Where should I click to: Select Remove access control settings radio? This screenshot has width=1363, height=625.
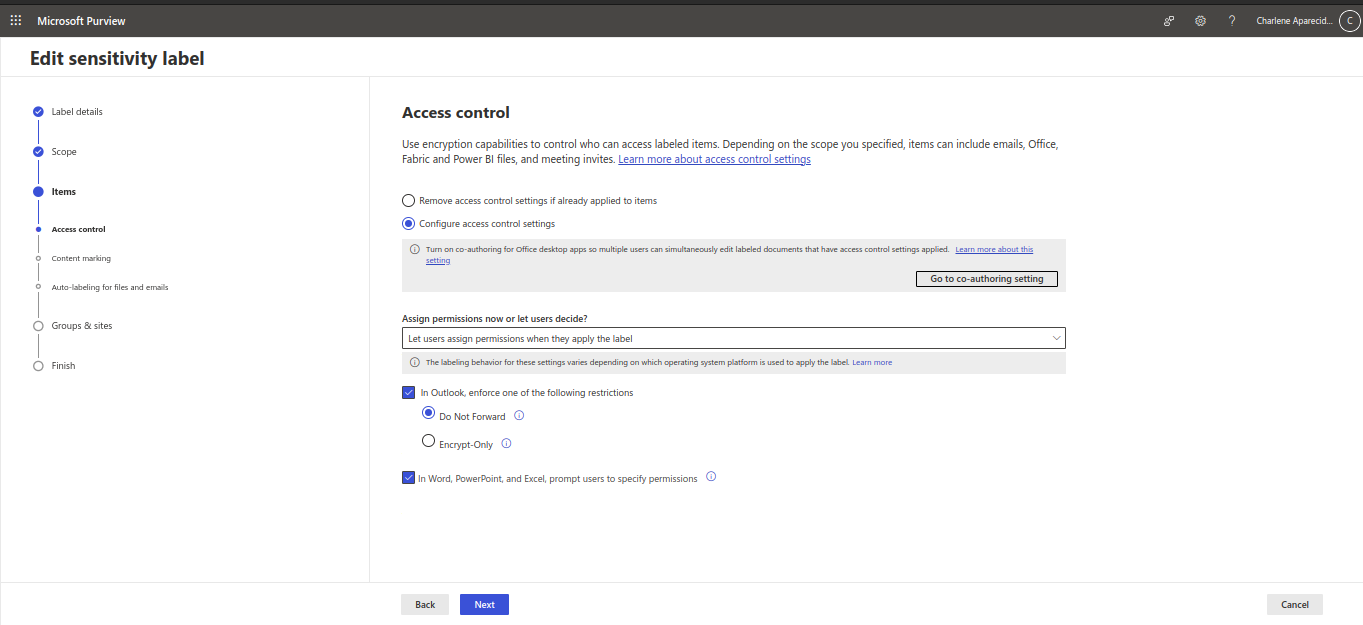coord(408,200)
